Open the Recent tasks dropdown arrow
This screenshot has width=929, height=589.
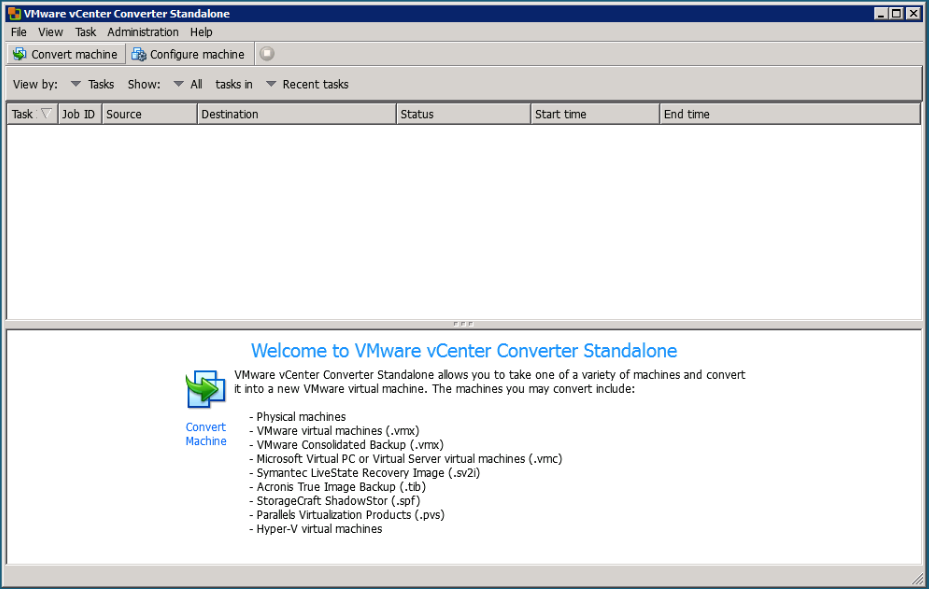(x=270, y=84)
